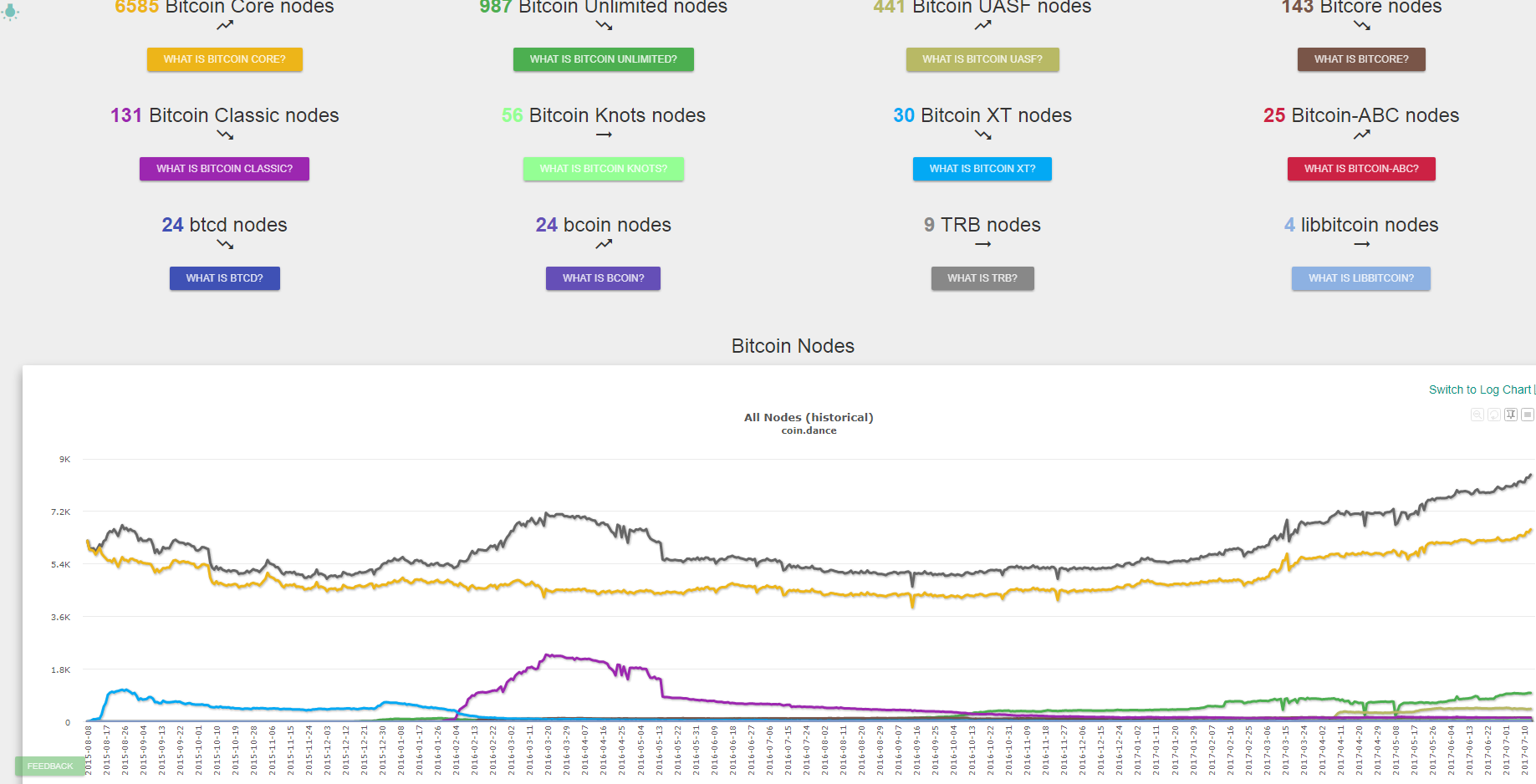Click the coin.dance chart subtitle
1536x784 pixels.
809,430
